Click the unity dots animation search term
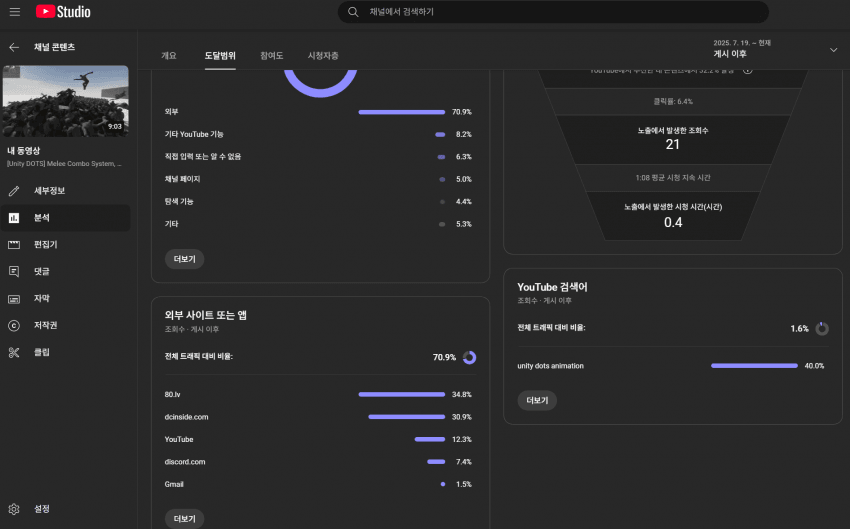 click(551, 366)
